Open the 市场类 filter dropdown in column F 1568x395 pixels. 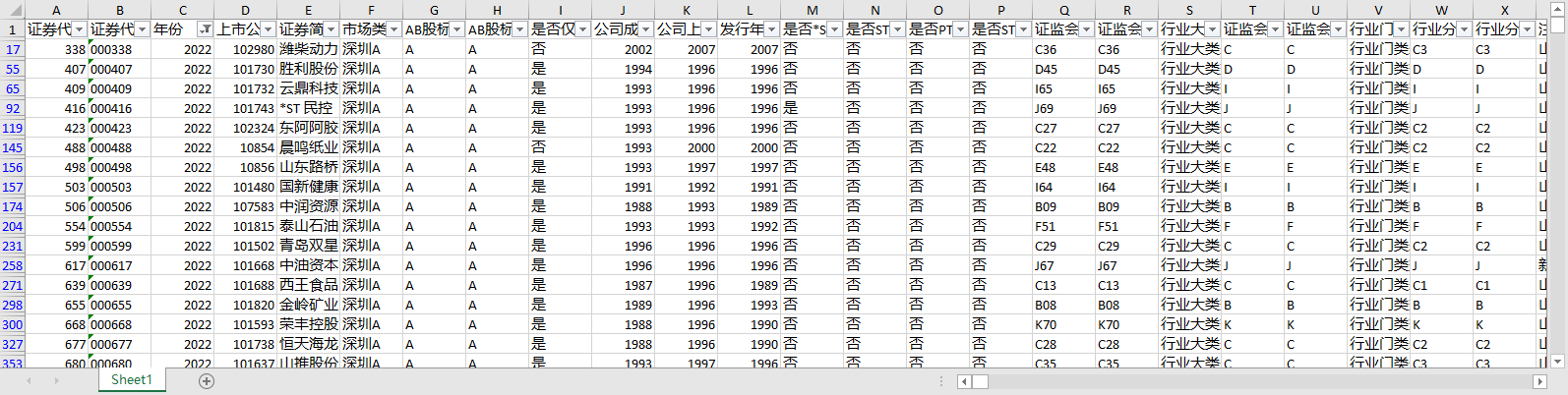pos(393,29)
